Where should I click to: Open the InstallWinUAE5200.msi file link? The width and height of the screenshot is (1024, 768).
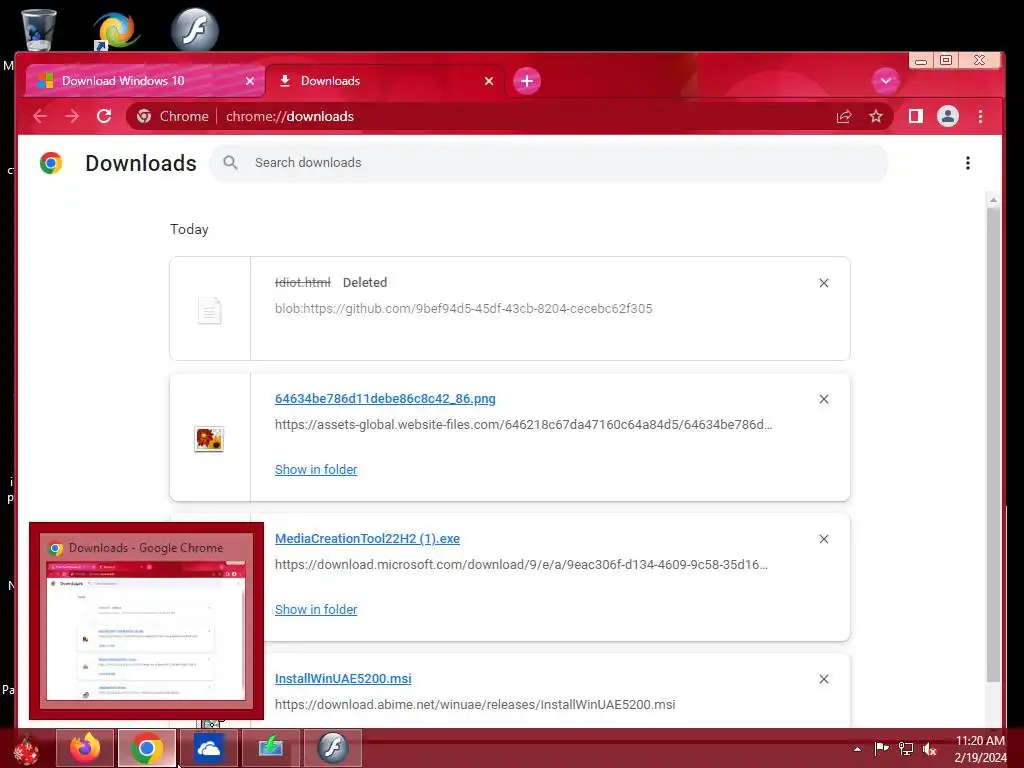(x=343, y=679)
